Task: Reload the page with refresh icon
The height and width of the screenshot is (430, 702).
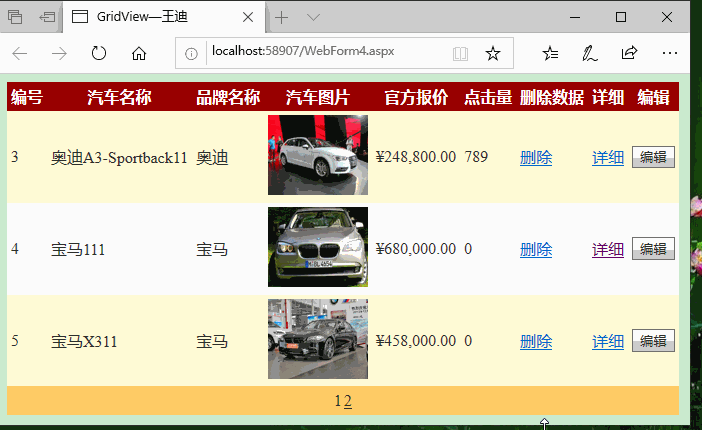Action: pos(98,54)
